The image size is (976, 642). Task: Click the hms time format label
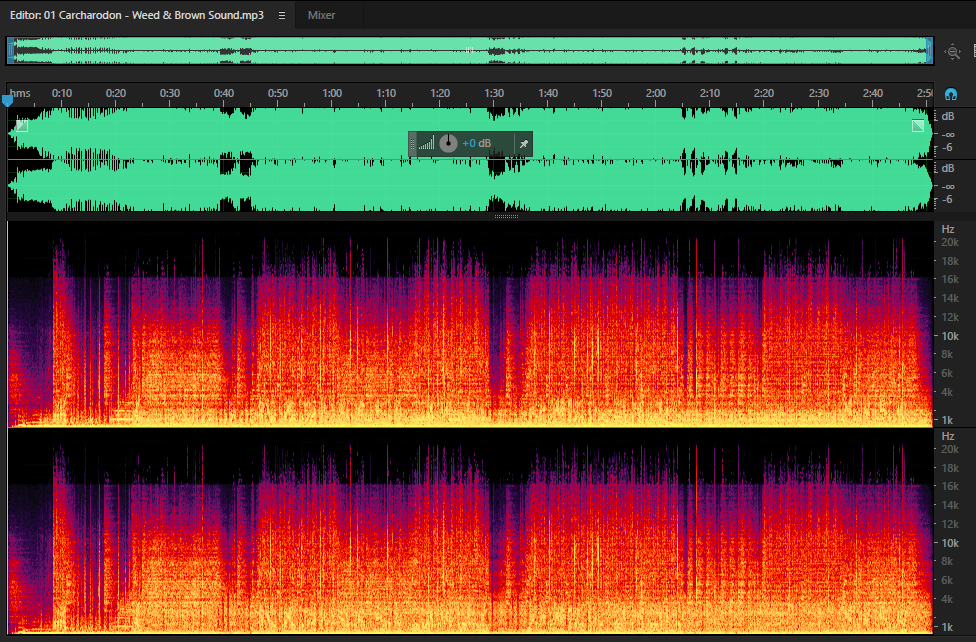[x=20, y=93]
